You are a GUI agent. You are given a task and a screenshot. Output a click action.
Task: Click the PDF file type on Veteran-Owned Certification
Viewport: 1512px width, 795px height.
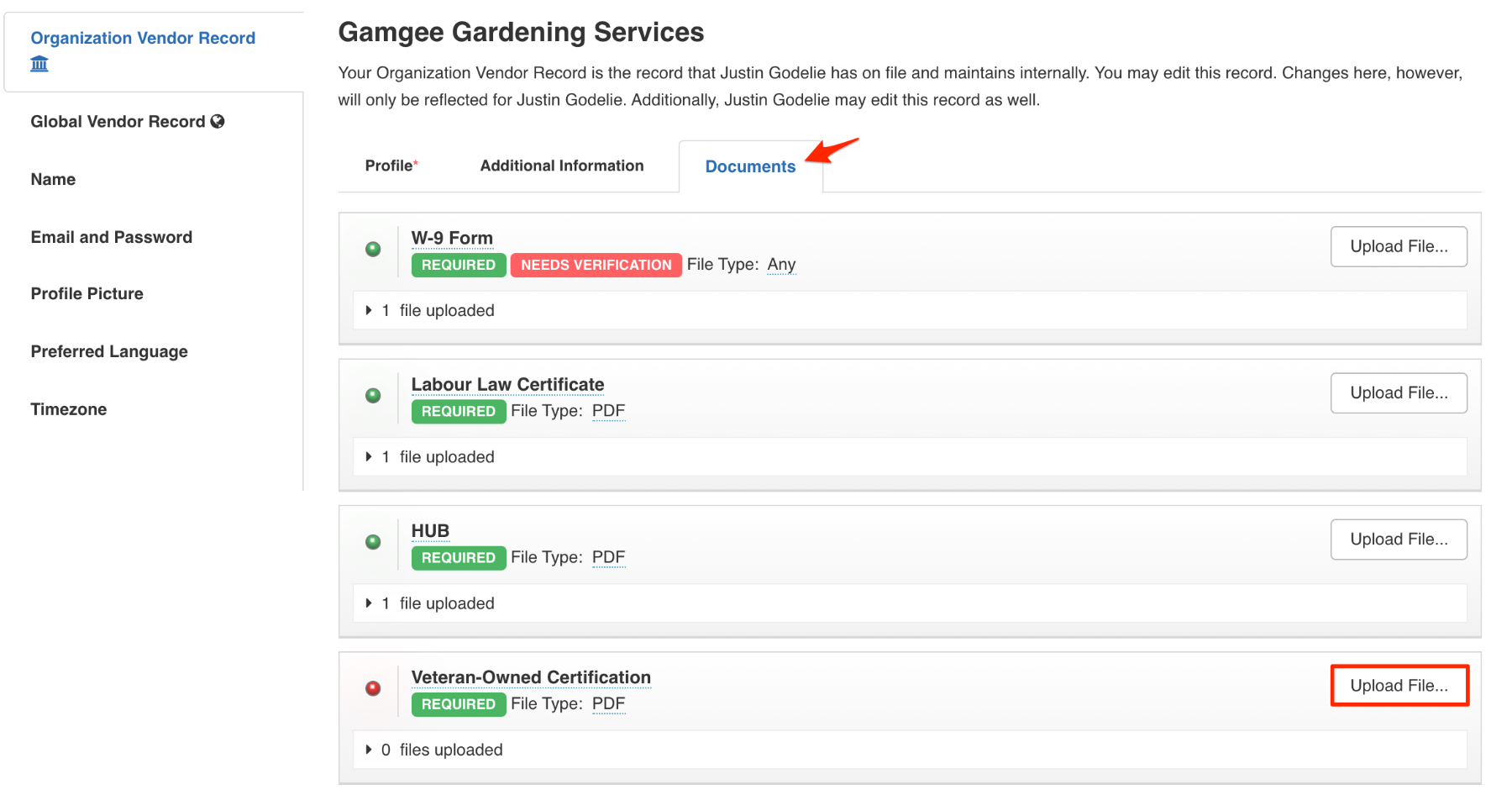point(609,703)
